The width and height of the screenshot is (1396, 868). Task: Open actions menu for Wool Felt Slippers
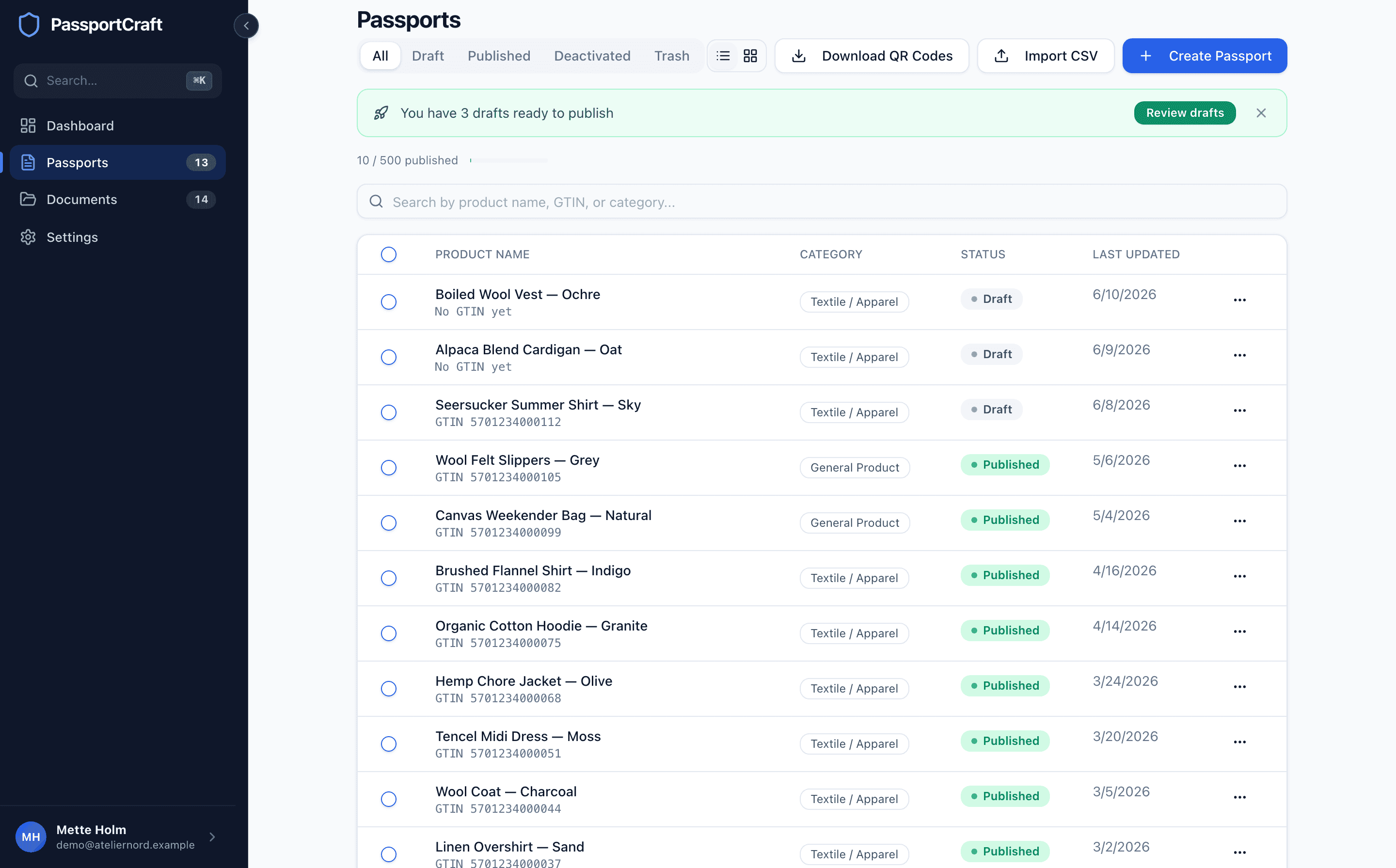click(1239, 465)
